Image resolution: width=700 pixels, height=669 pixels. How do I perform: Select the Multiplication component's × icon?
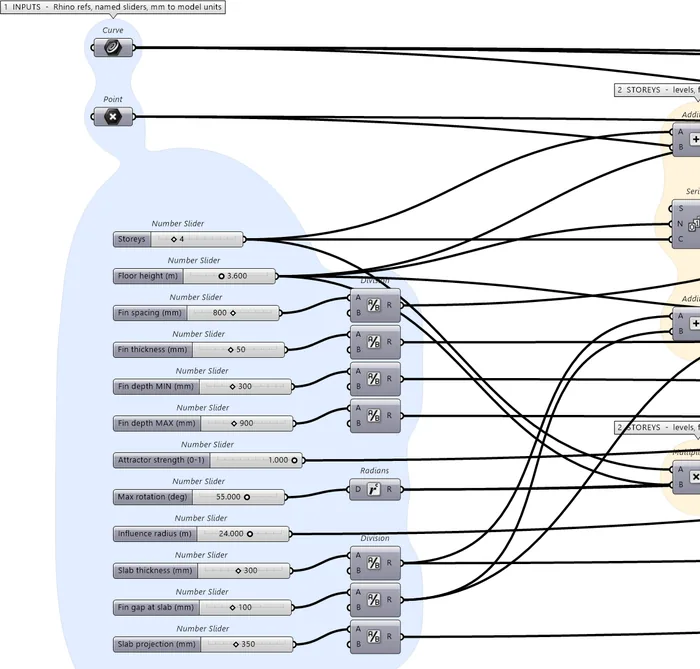(x=695, y=477)
